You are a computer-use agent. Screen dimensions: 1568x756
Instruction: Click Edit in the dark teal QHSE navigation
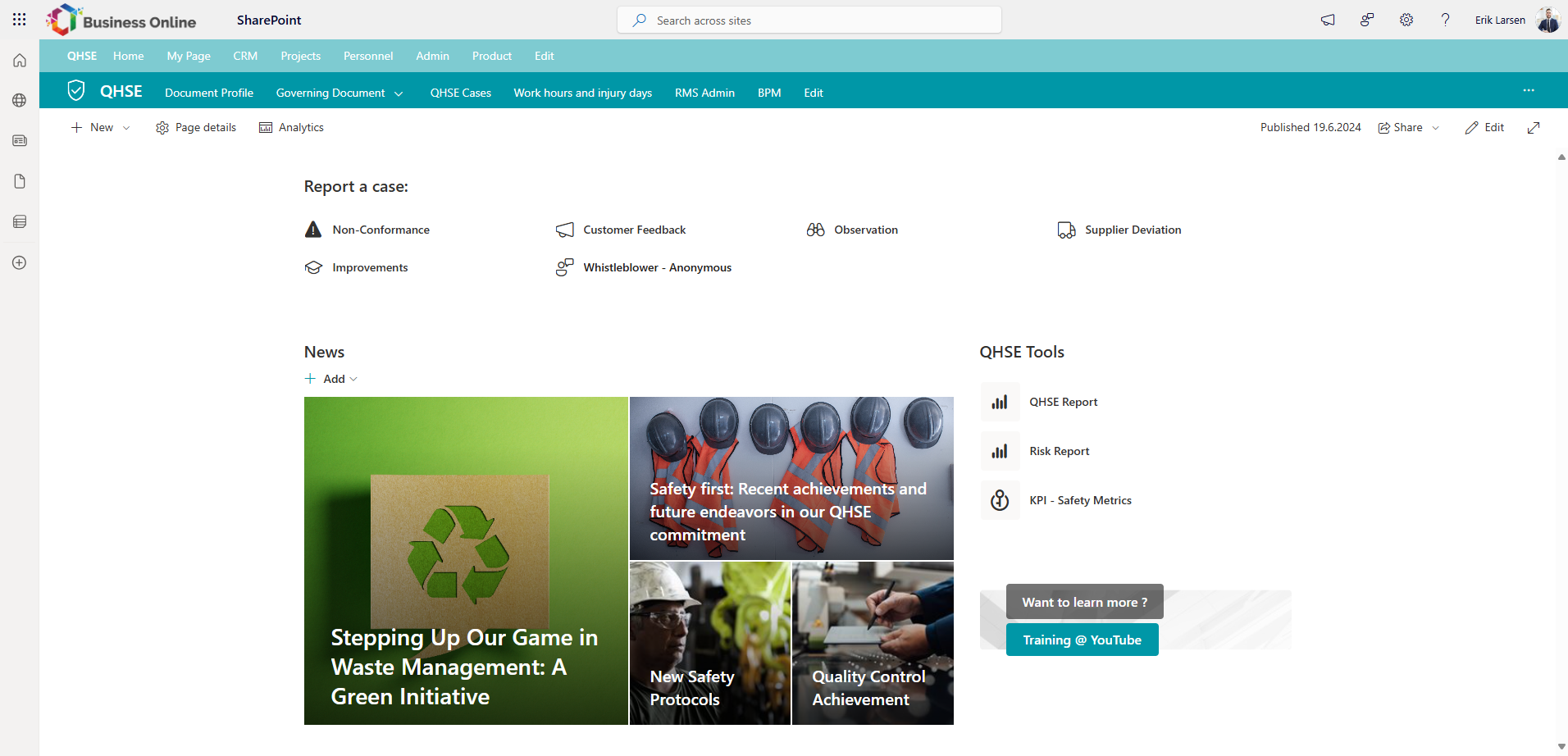[x=814, y=93]
